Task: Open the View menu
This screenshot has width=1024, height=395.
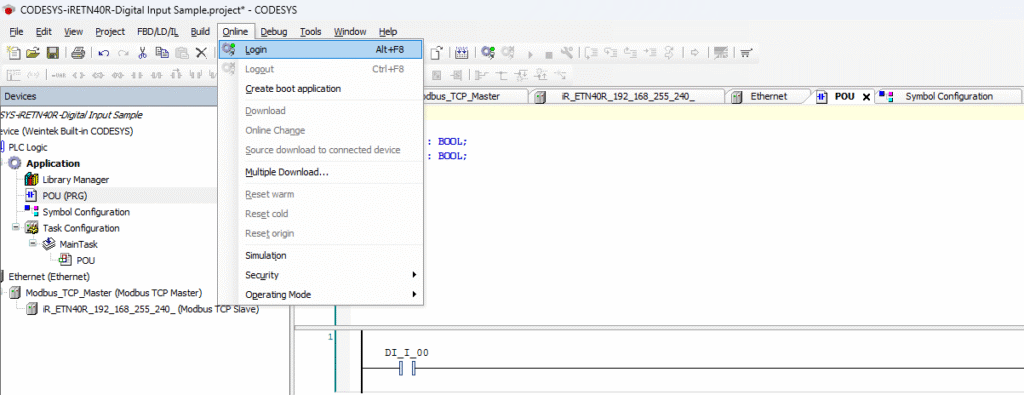Action: [x=73, y=31]
